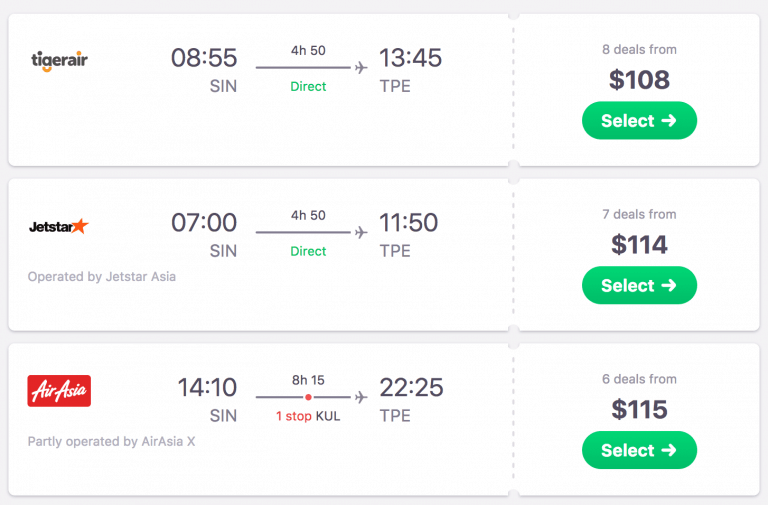Click the plane icon on AirAsia flight
This screenshot has height=505, width=768.
(x=361, y=397)
